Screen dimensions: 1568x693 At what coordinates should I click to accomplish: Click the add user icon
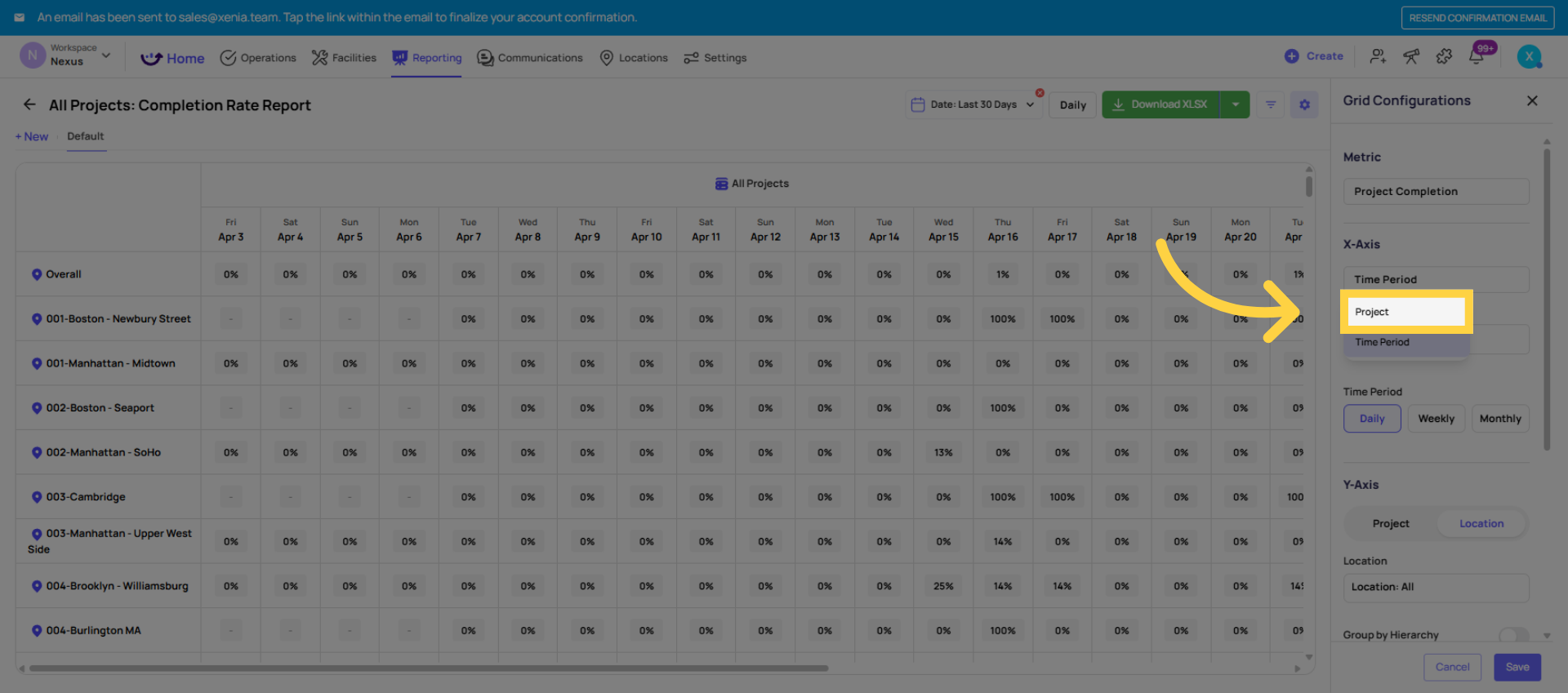pyautogui.click(x=1378, y=56)
